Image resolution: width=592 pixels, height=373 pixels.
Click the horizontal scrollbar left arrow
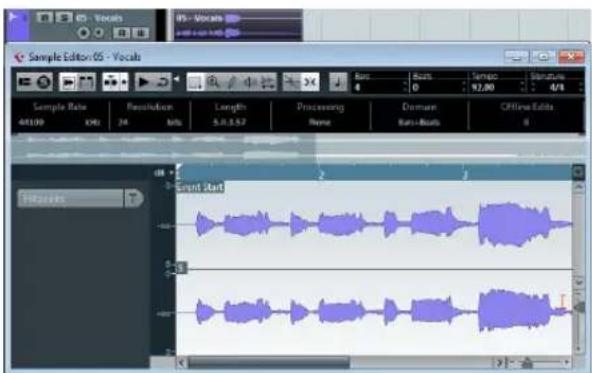tap(182, 362)
